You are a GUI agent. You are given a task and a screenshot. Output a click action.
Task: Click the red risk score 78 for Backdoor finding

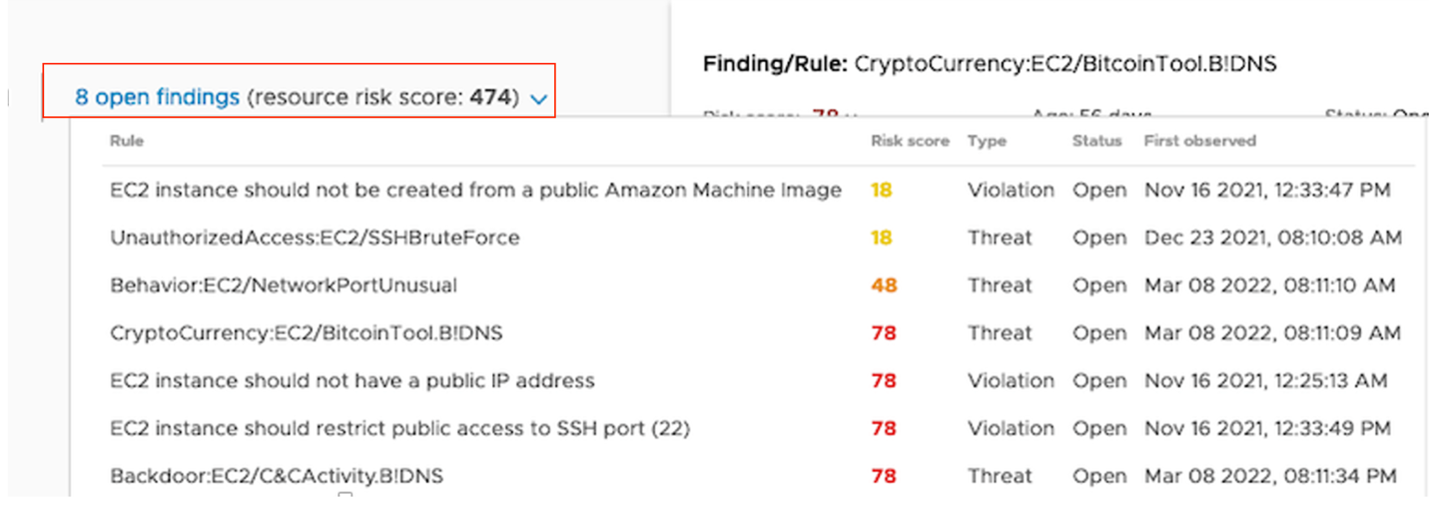[883, 476]
